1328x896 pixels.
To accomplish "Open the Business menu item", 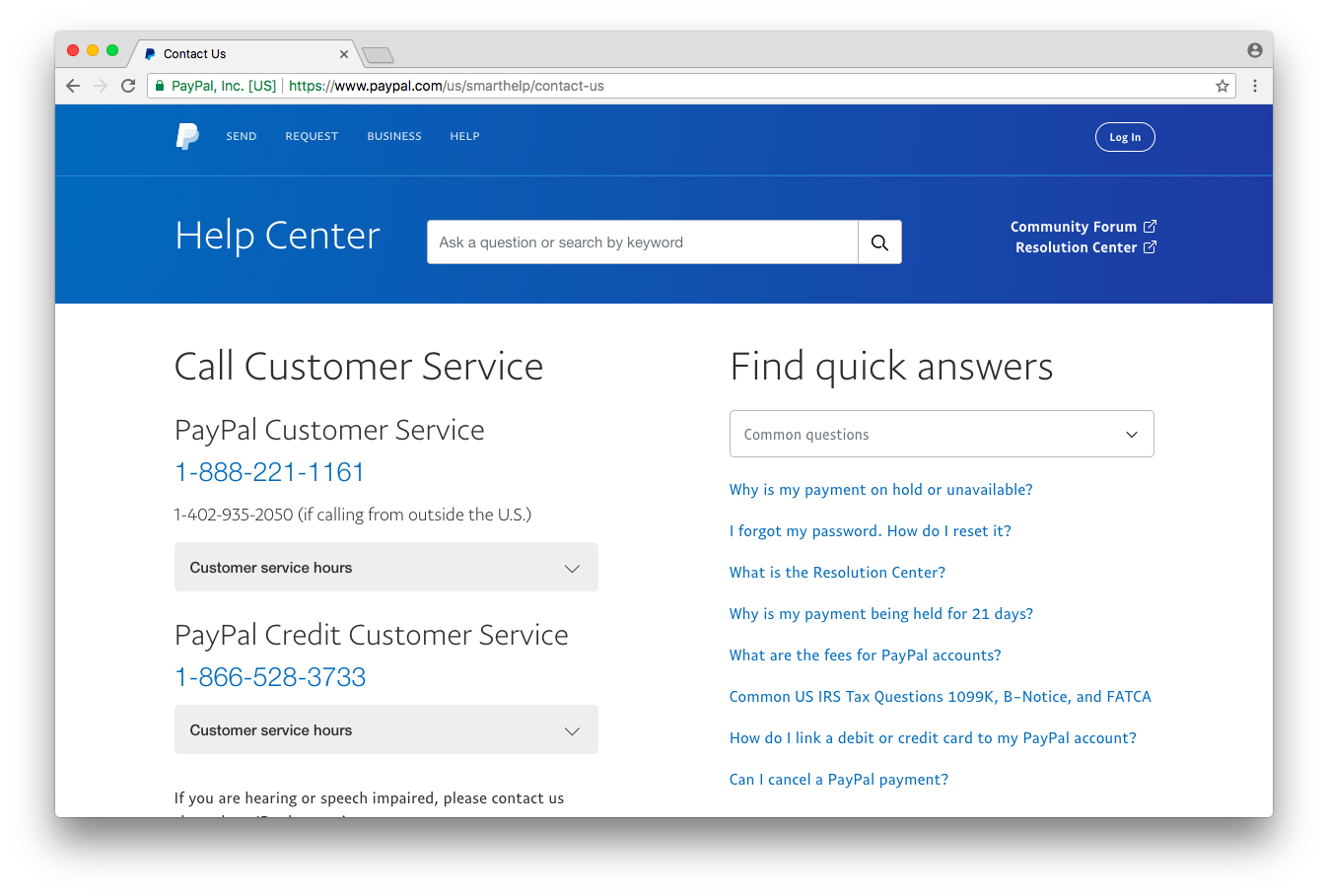I will click(394, 137).
